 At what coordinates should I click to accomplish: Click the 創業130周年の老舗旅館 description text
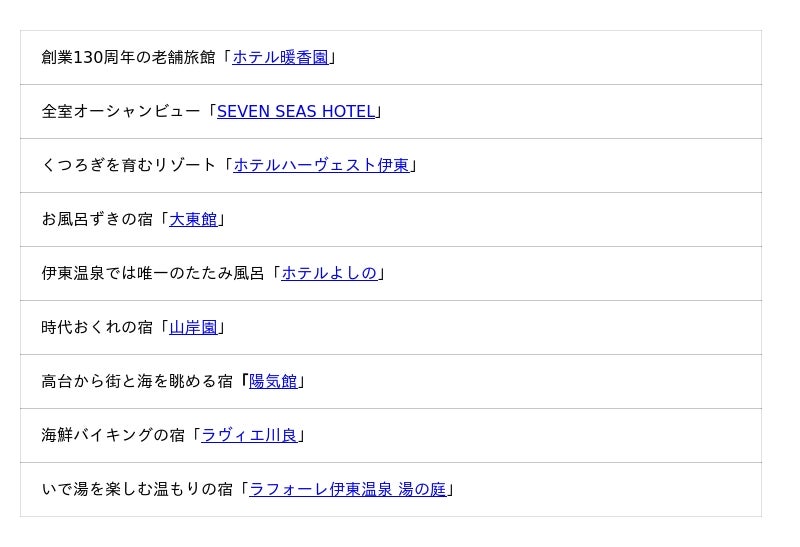pyautogui.click(x=128, y=58)
